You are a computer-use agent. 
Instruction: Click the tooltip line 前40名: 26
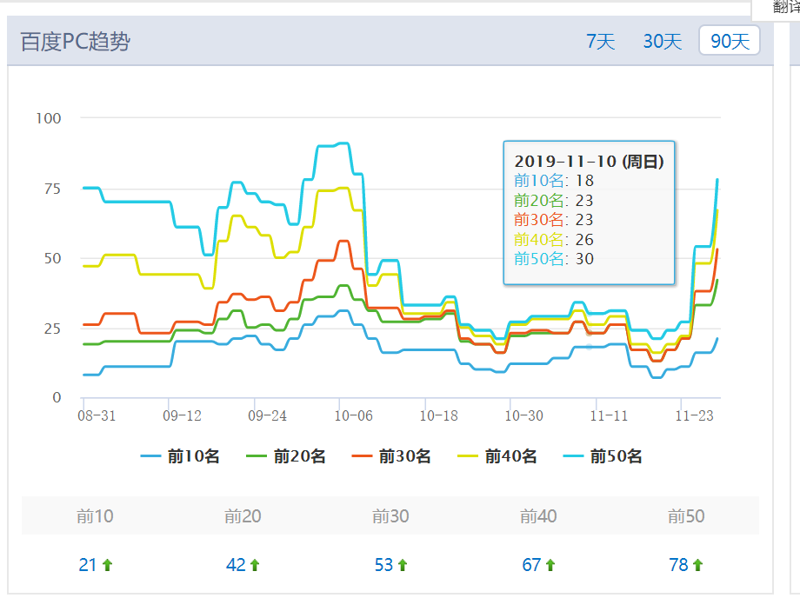(554, 239)
